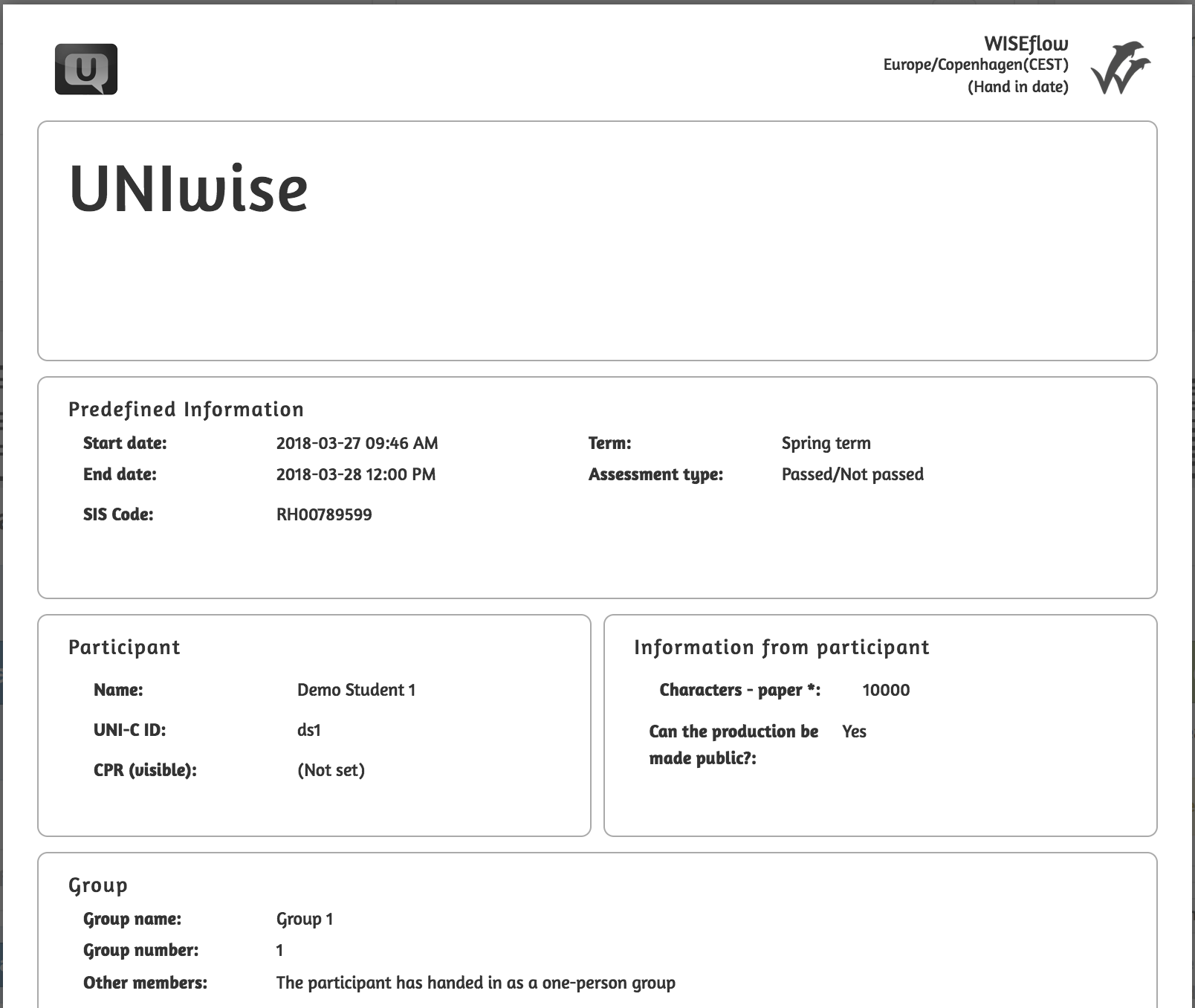Click the WISEflow dolphin checkmark logo
The width and height of the screenshot is (1195, 1008).
[1120, 68]
